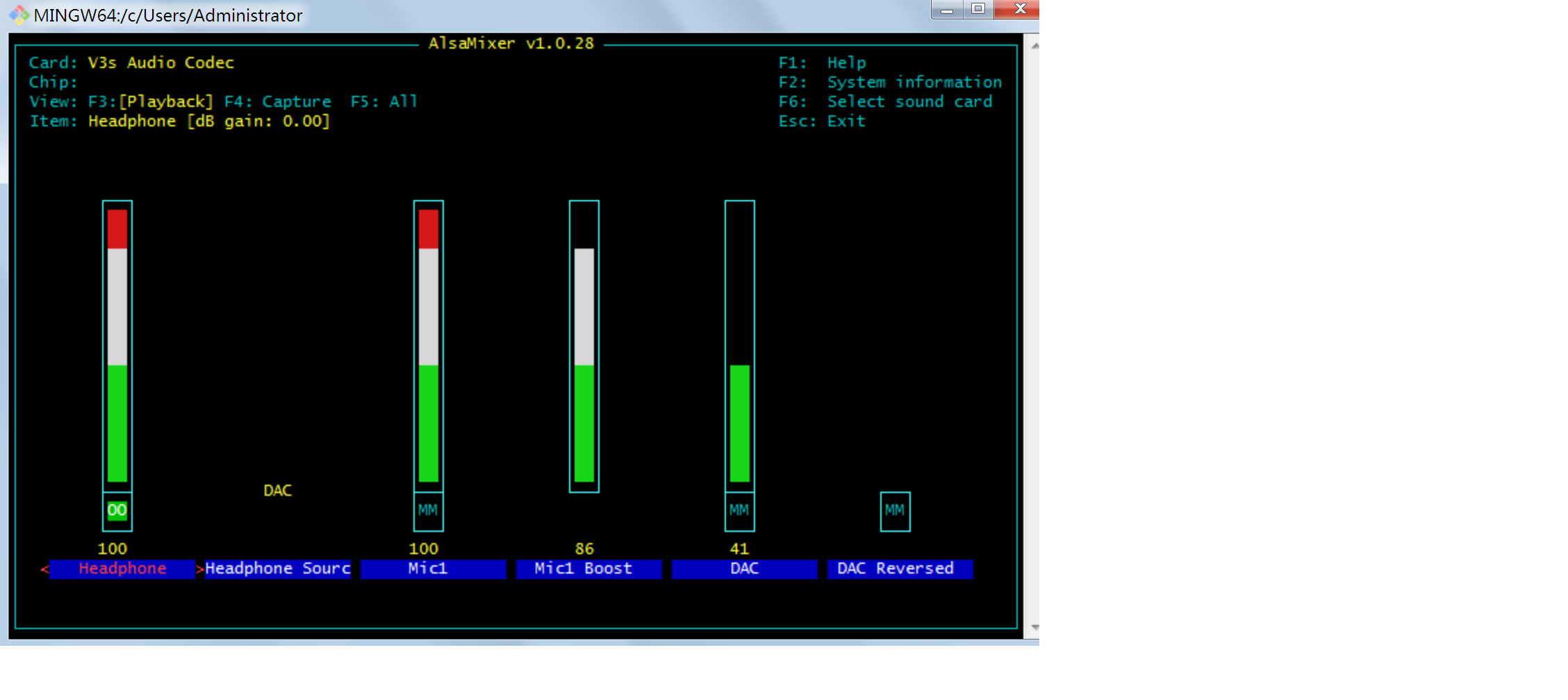Click the Headphone volume bar
The width and height of the screenshot is (1568, 700).
117,345
